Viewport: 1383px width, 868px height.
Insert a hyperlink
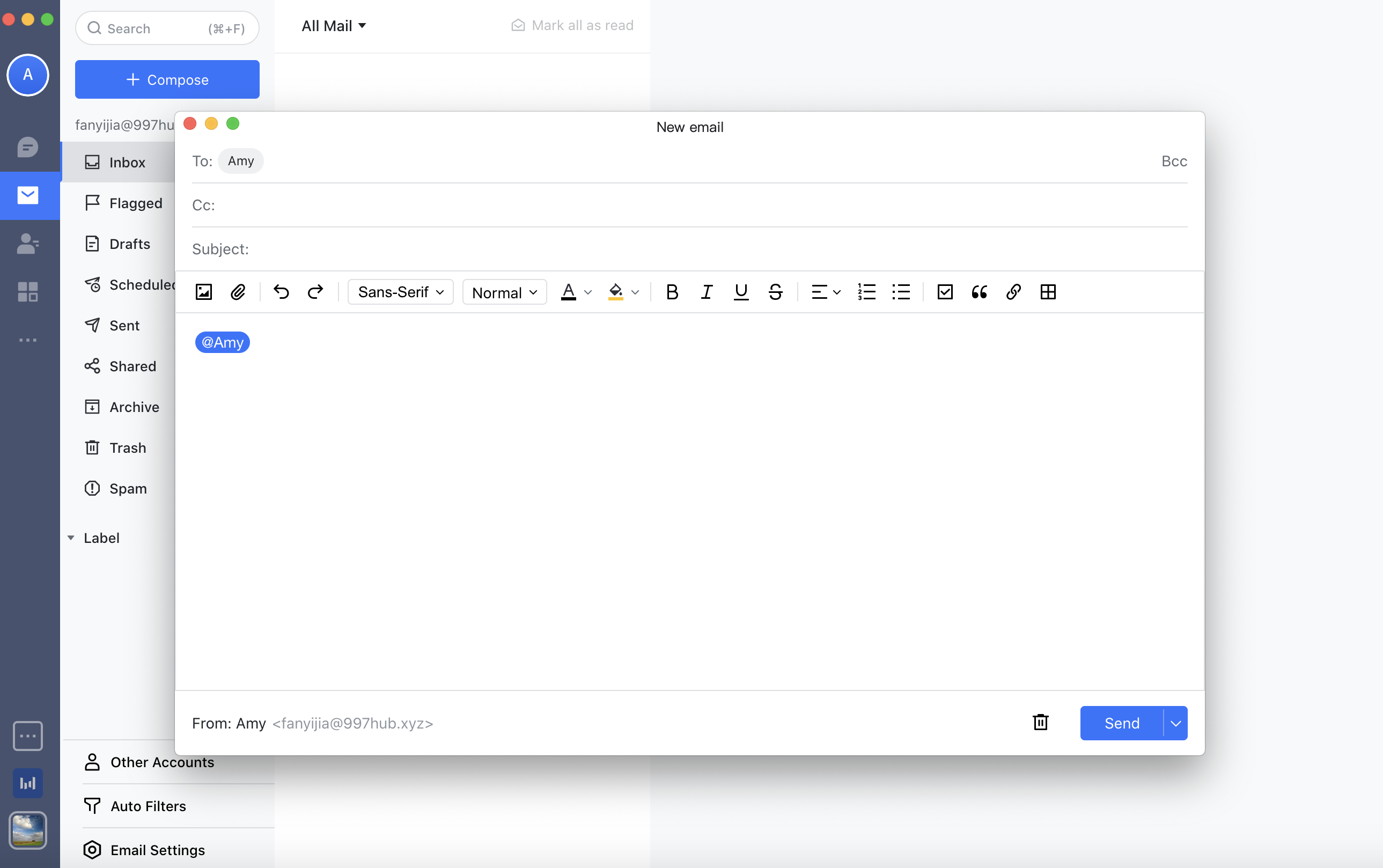click(1013, 292)
